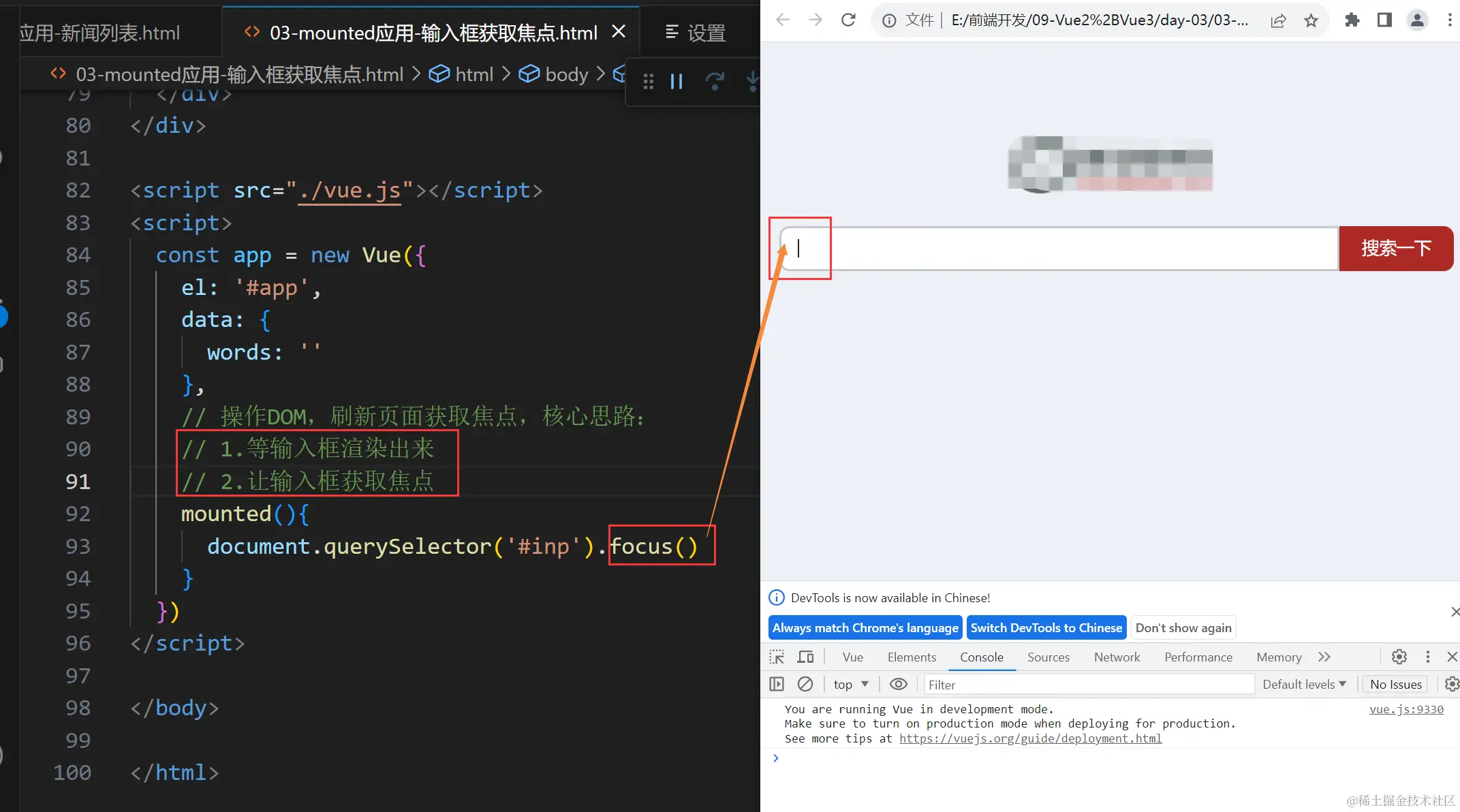Clear the console output
This screenshot has width=1460, height=812.
[x=805, y=684]
